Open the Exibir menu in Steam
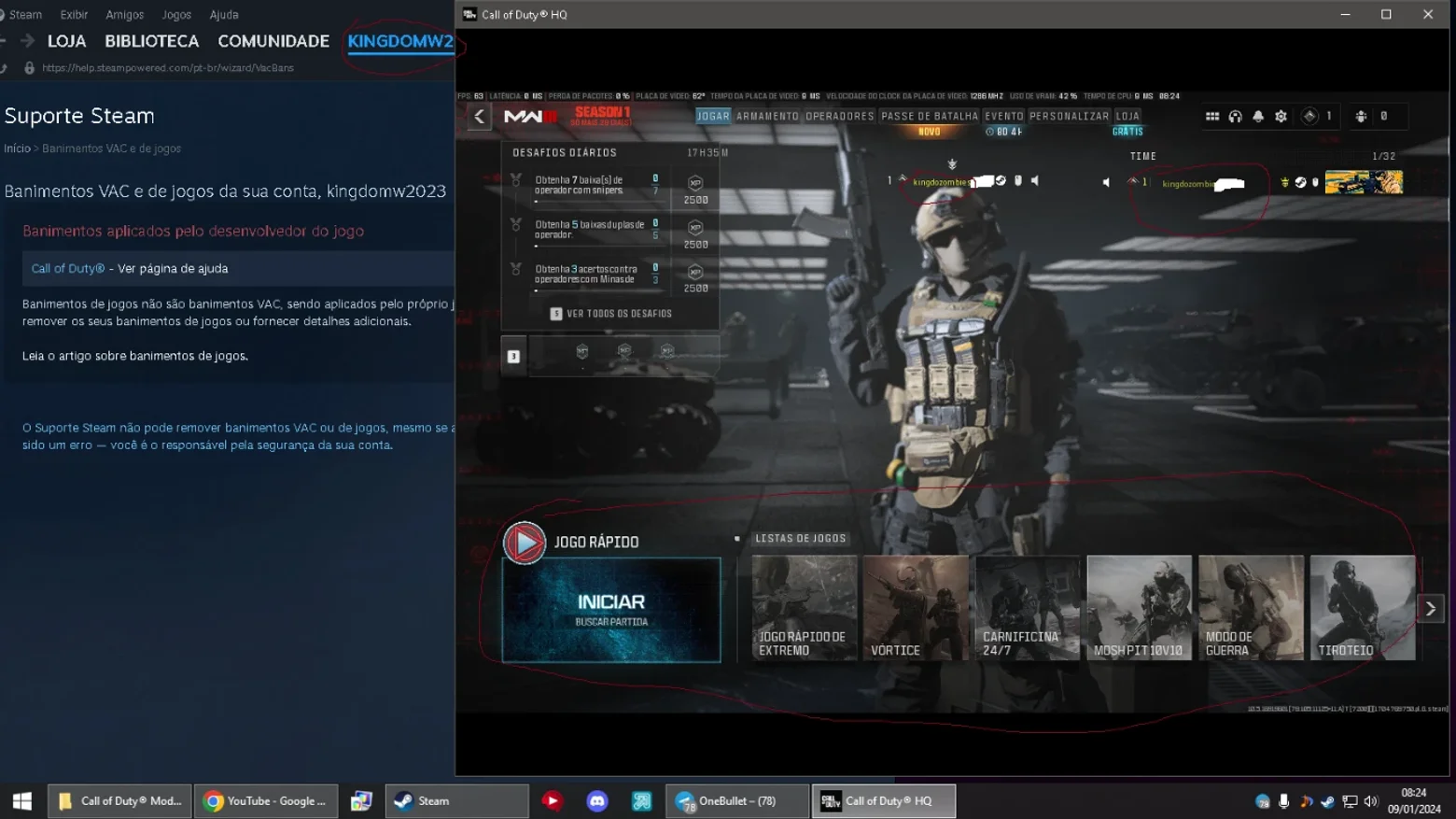1456x819 pixels. coord(74,15)
